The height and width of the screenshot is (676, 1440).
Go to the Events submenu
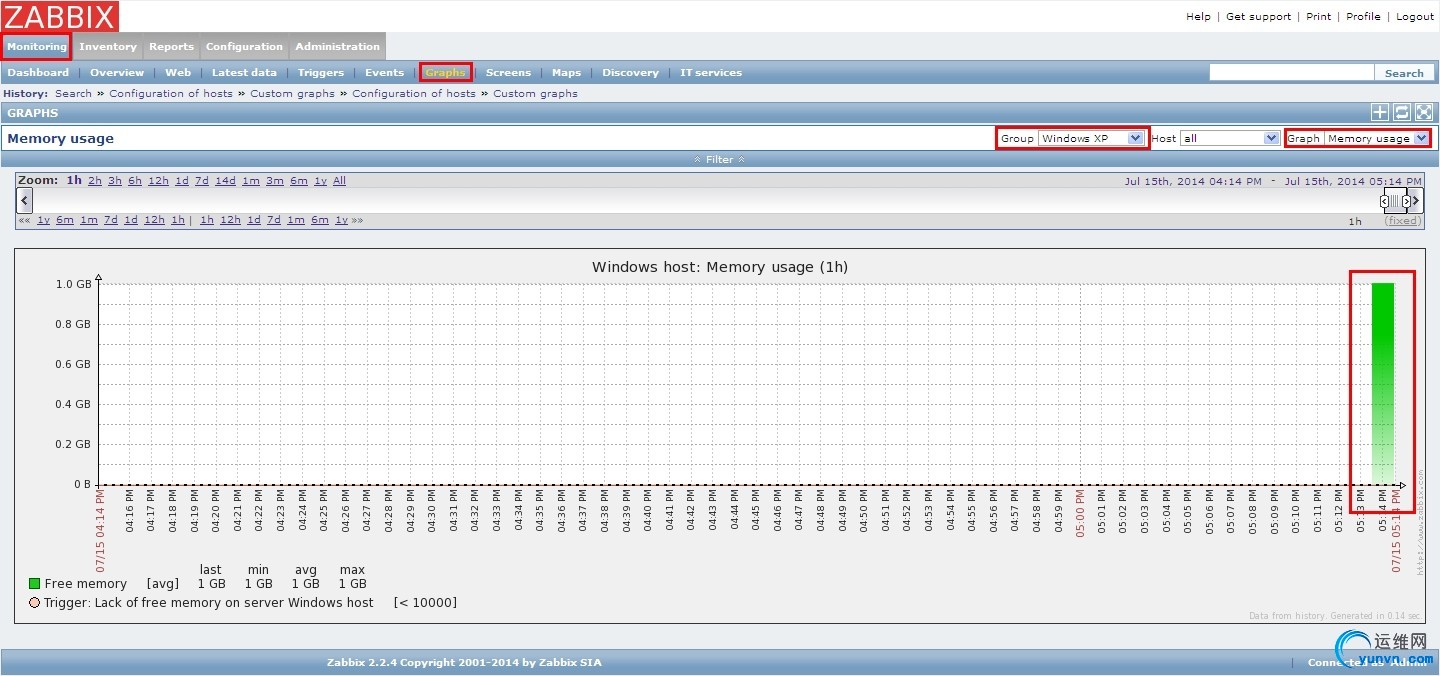tap(384, 72)
